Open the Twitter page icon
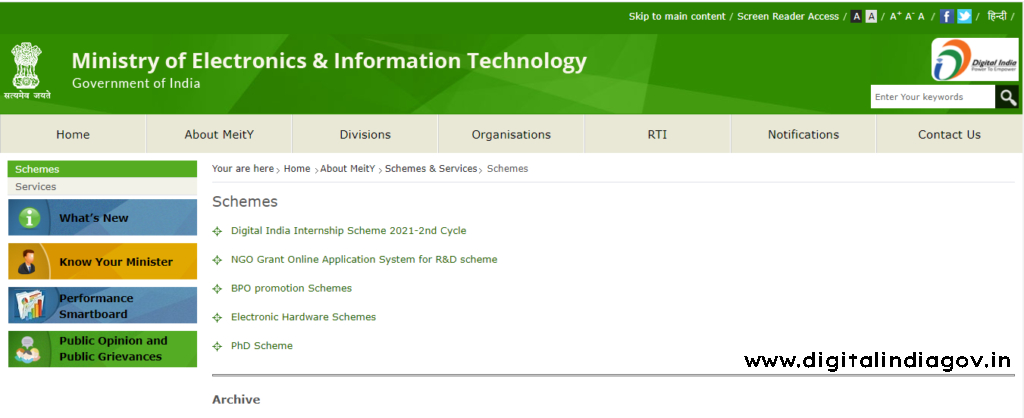The image size is (1024, 418). (x=964, y=16)
